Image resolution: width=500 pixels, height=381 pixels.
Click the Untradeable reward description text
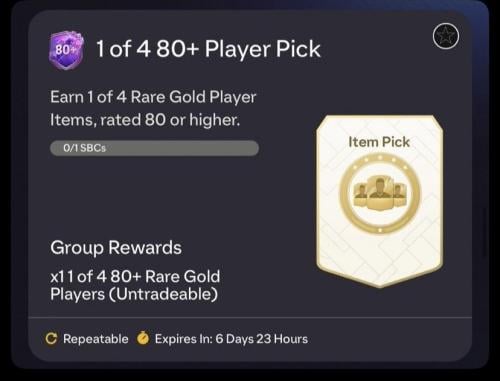(x=135, y=285)
